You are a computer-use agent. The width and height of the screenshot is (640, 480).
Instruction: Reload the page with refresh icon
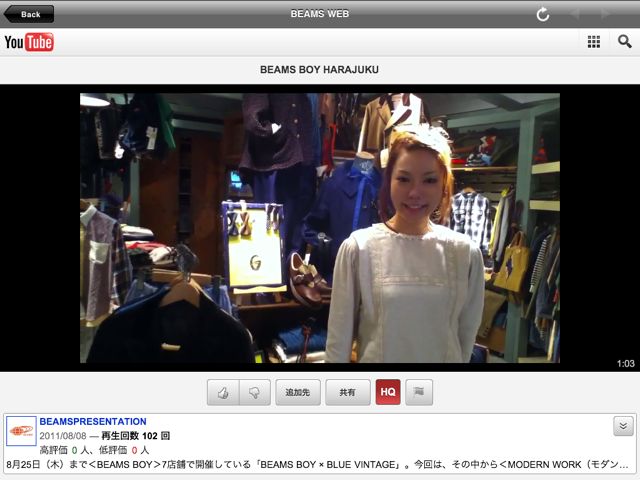[x=542, y=15]
